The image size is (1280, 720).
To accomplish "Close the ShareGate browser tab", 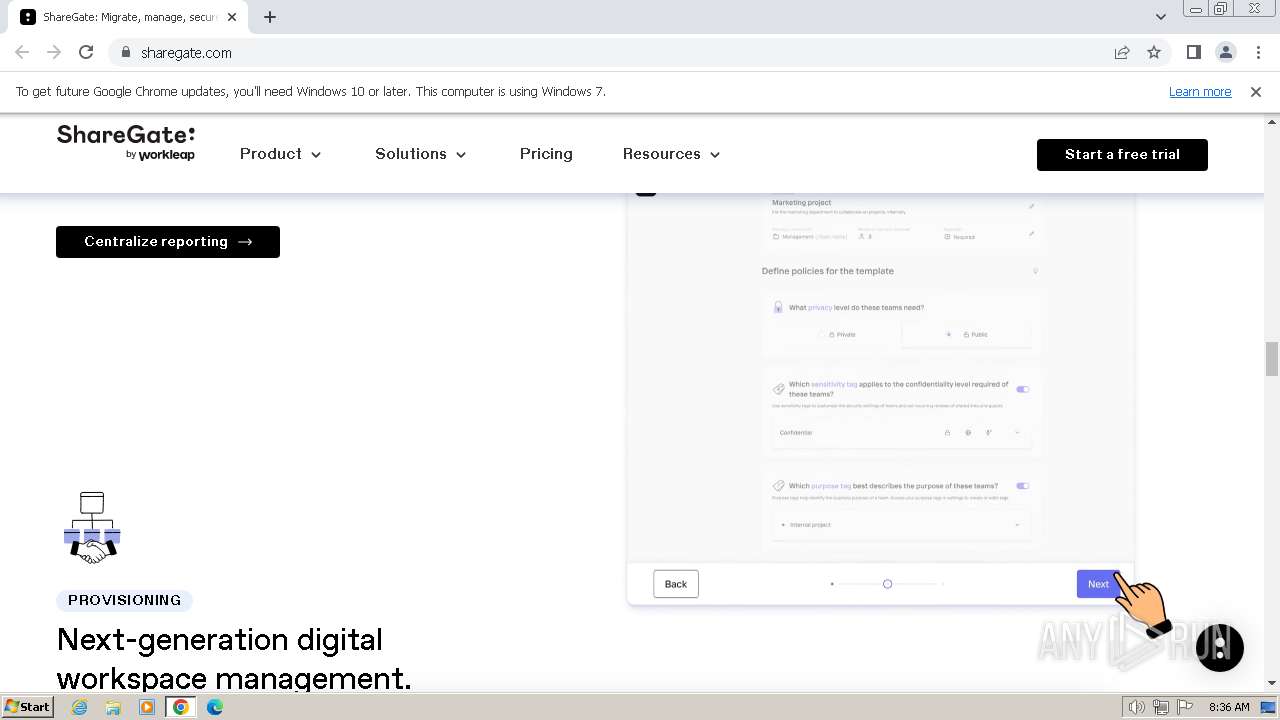I will click(232, 17).
